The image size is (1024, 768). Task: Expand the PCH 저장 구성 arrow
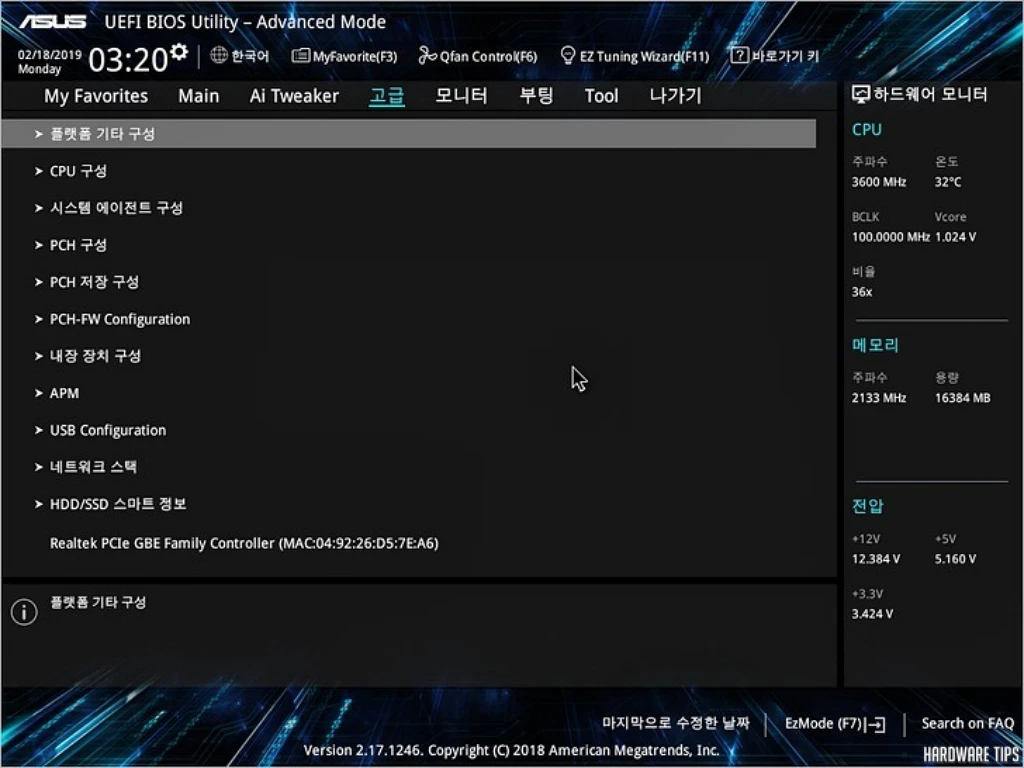click(39, 282)
